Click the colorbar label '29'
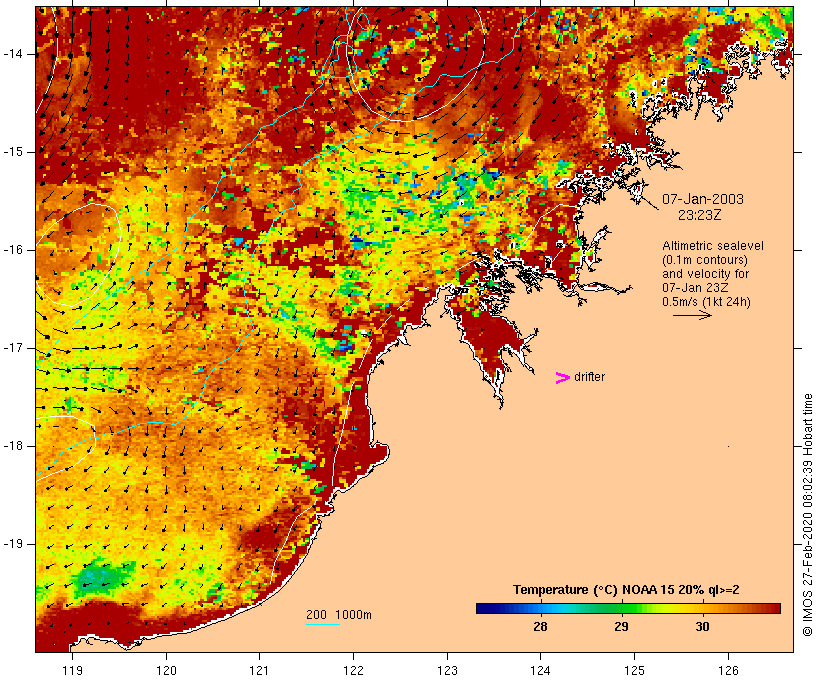The image size is (820, 680). [x=621, y=627]
